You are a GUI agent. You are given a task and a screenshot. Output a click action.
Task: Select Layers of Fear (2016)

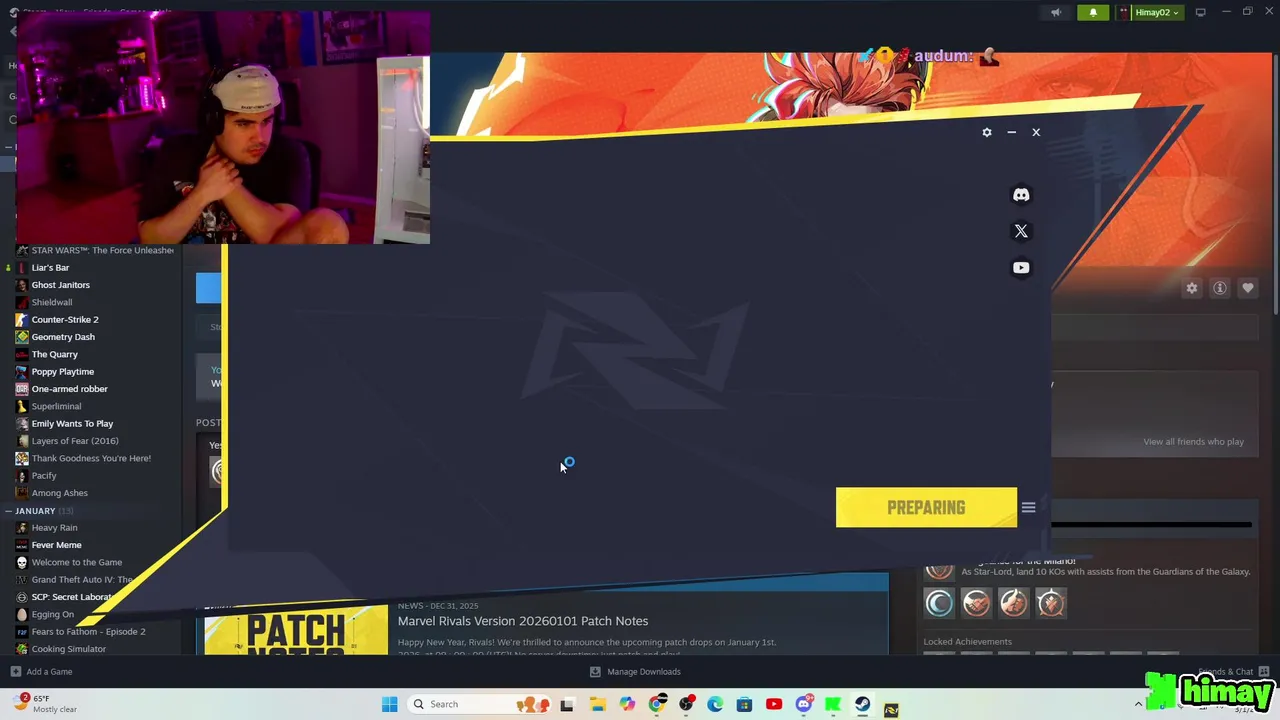pos(74,441)
